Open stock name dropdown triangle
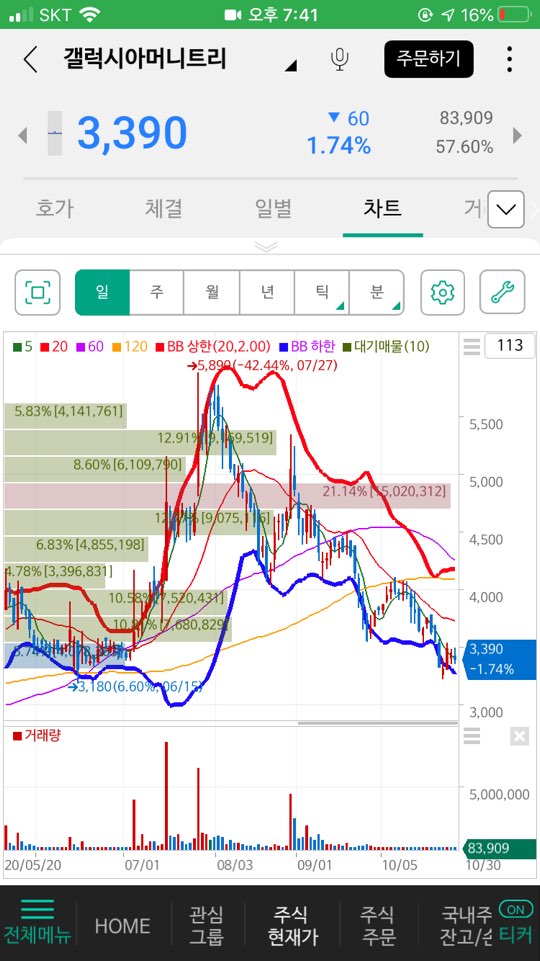The height and width of the screenshot is (961, 540). (292, 66)
